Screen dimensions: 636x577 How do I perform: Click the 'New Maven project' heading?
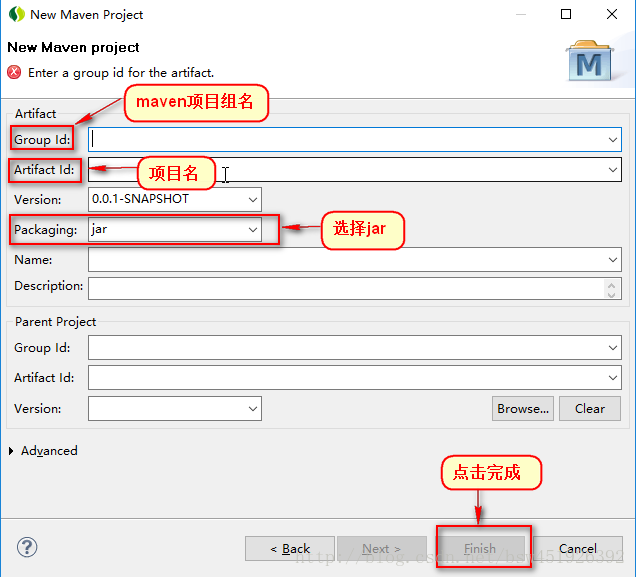73,47
